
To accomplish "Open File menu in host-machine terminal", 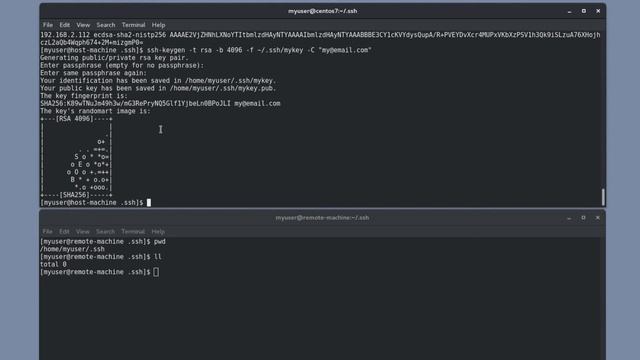I will tap(48, 25).
